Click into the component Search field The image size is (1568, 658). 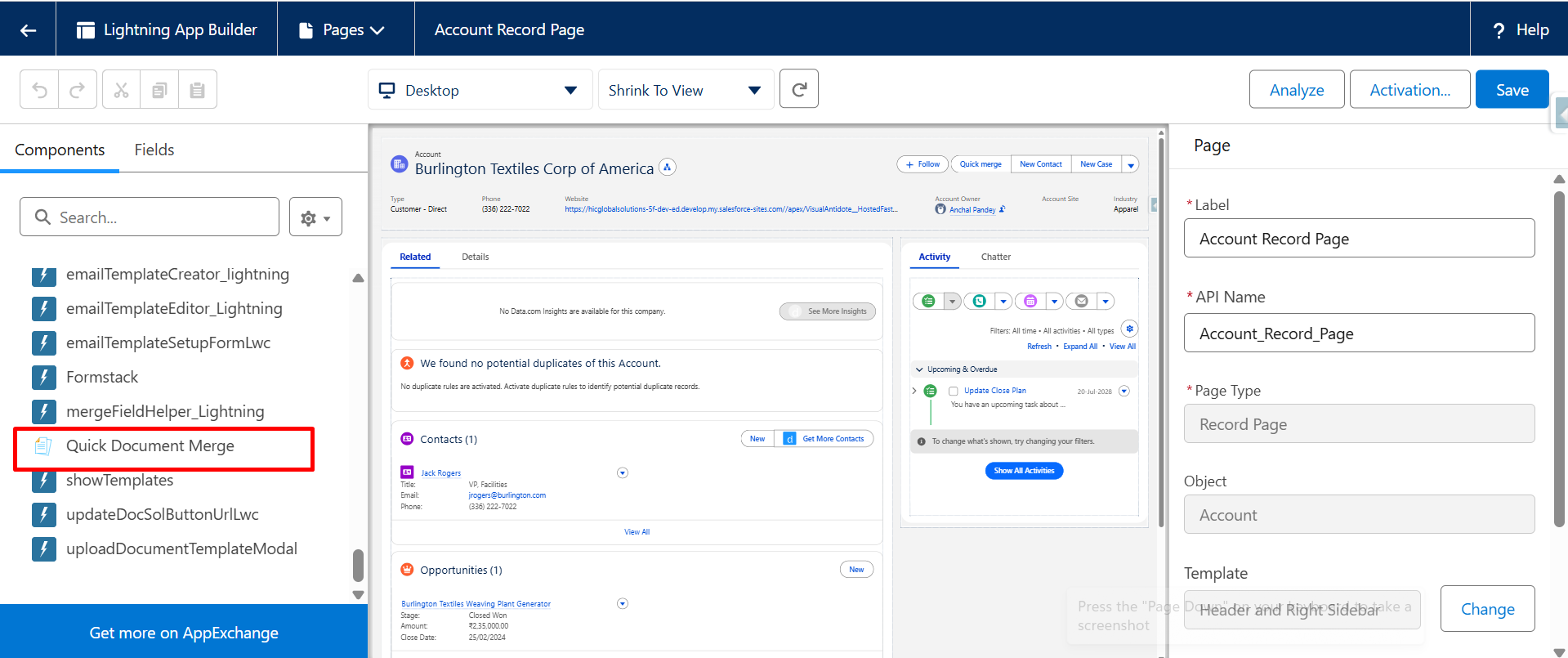click(x=150, y=217)
